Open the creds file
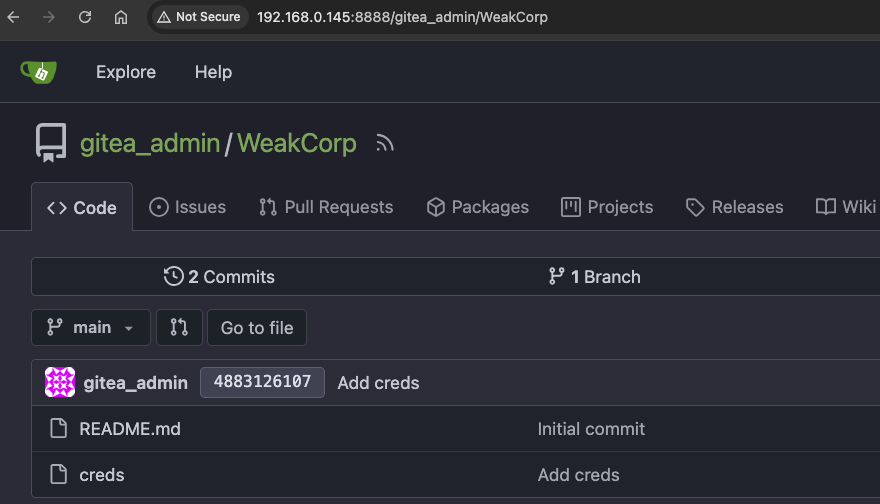 point(102,475)
